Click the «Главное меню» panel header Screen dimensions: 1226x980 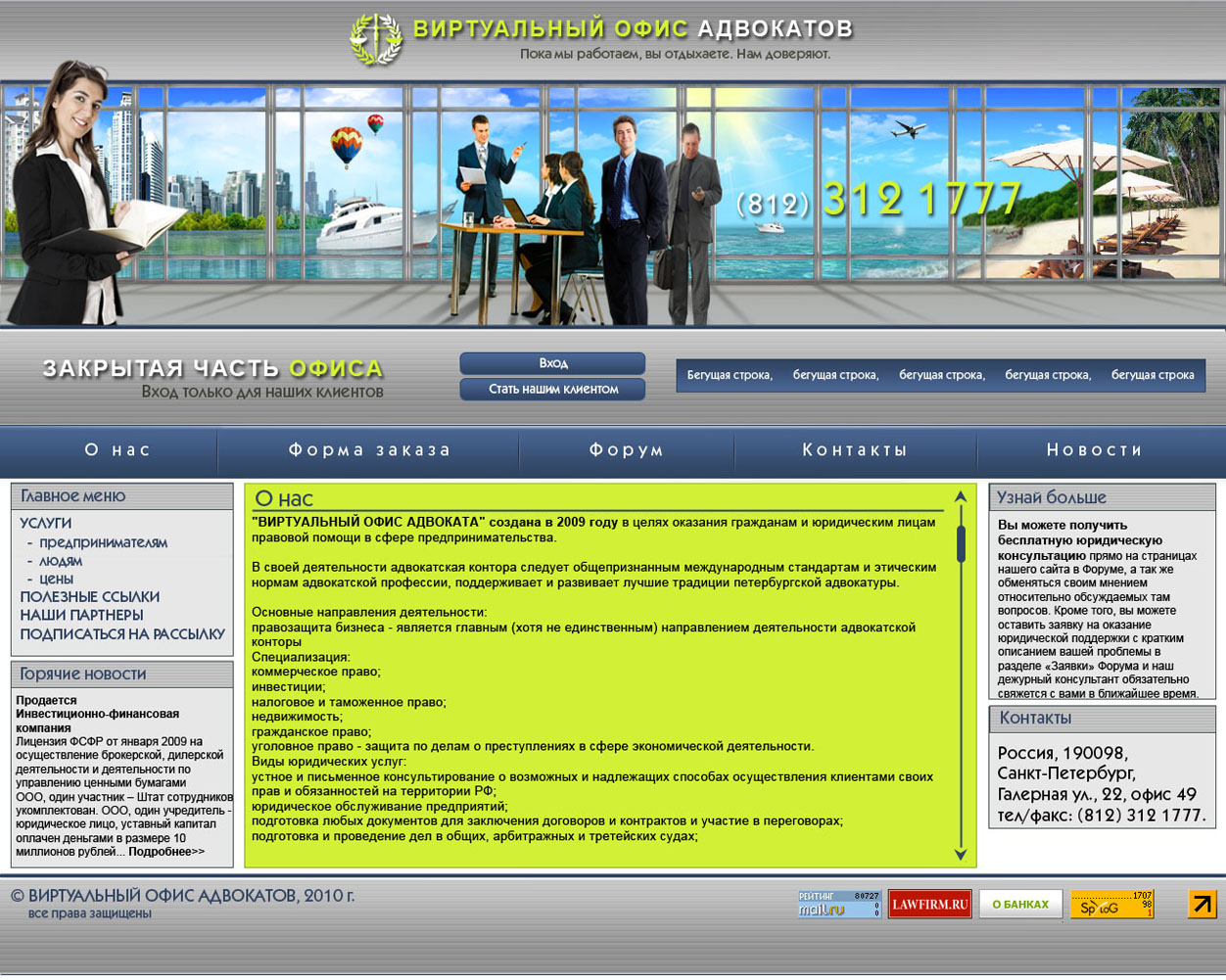point(121,496)
